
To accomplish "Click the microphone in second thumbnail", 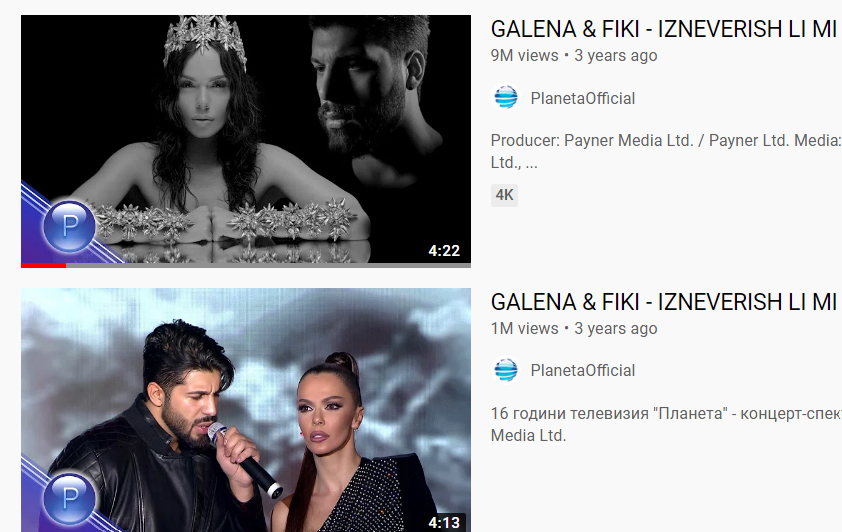I will [245, 460].
